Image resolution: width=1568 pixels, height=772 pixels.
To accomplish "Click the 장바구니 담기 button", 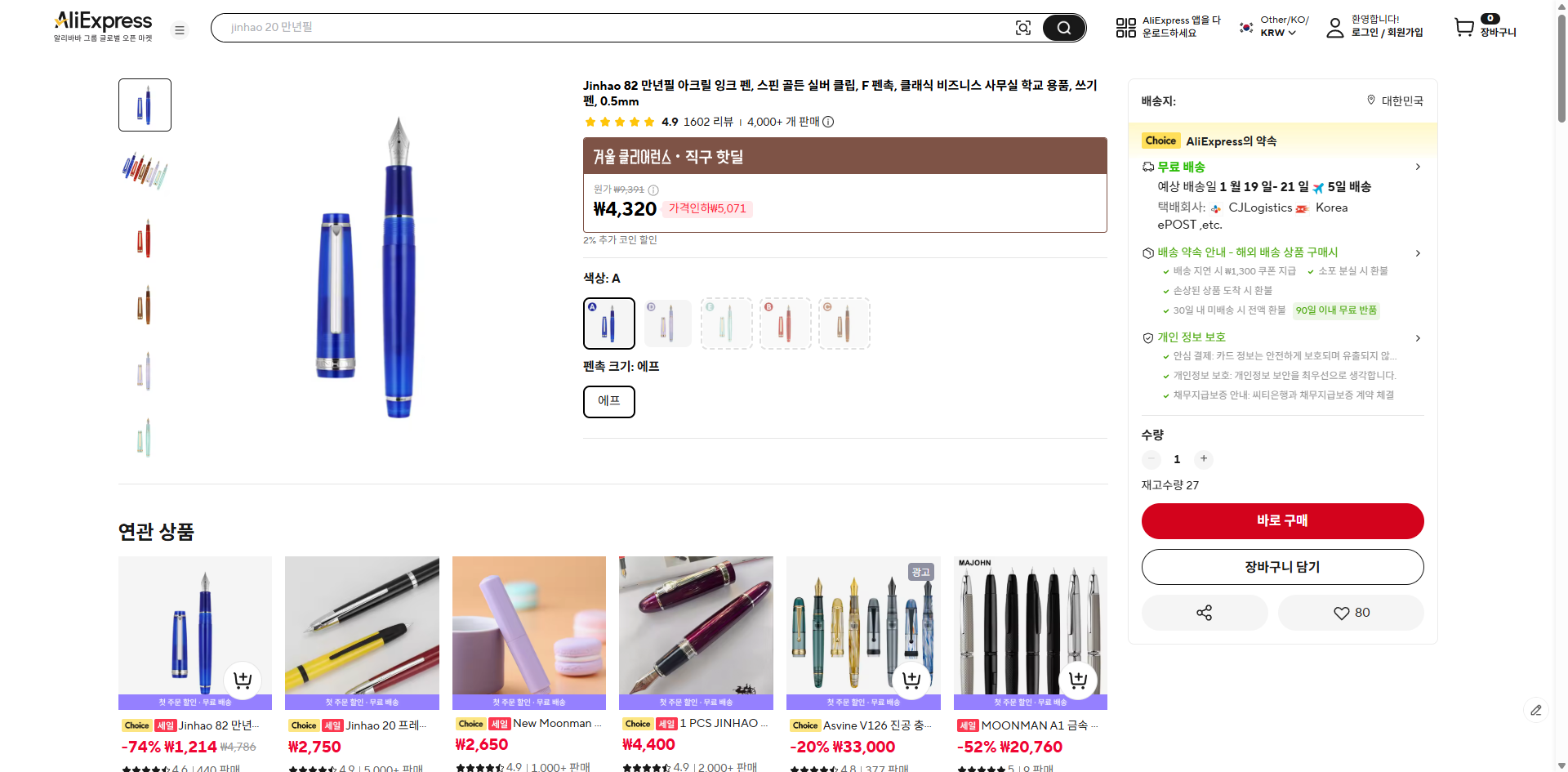I will pos(1282,566).
